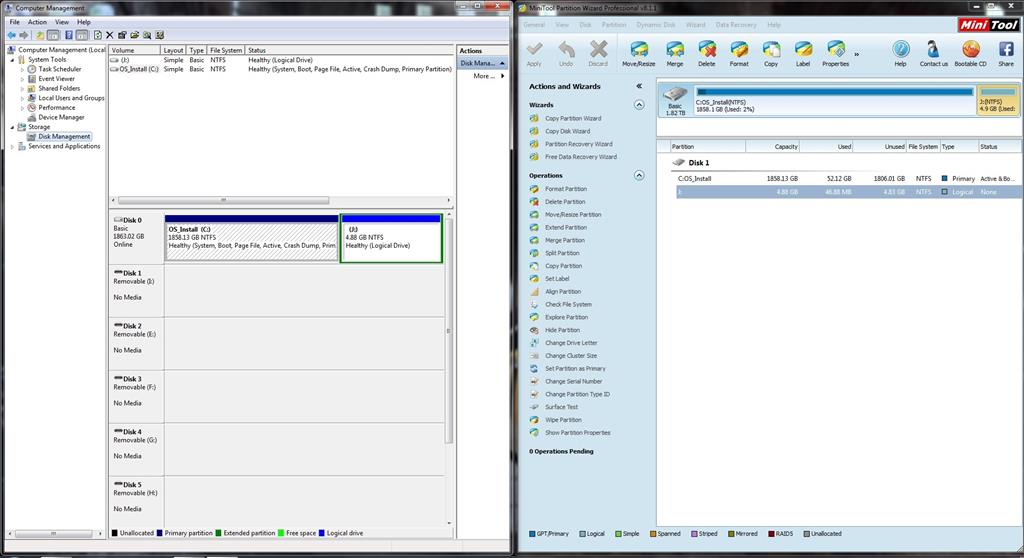
Task: Choose Extend Partition operation
Action: (566, 227)
